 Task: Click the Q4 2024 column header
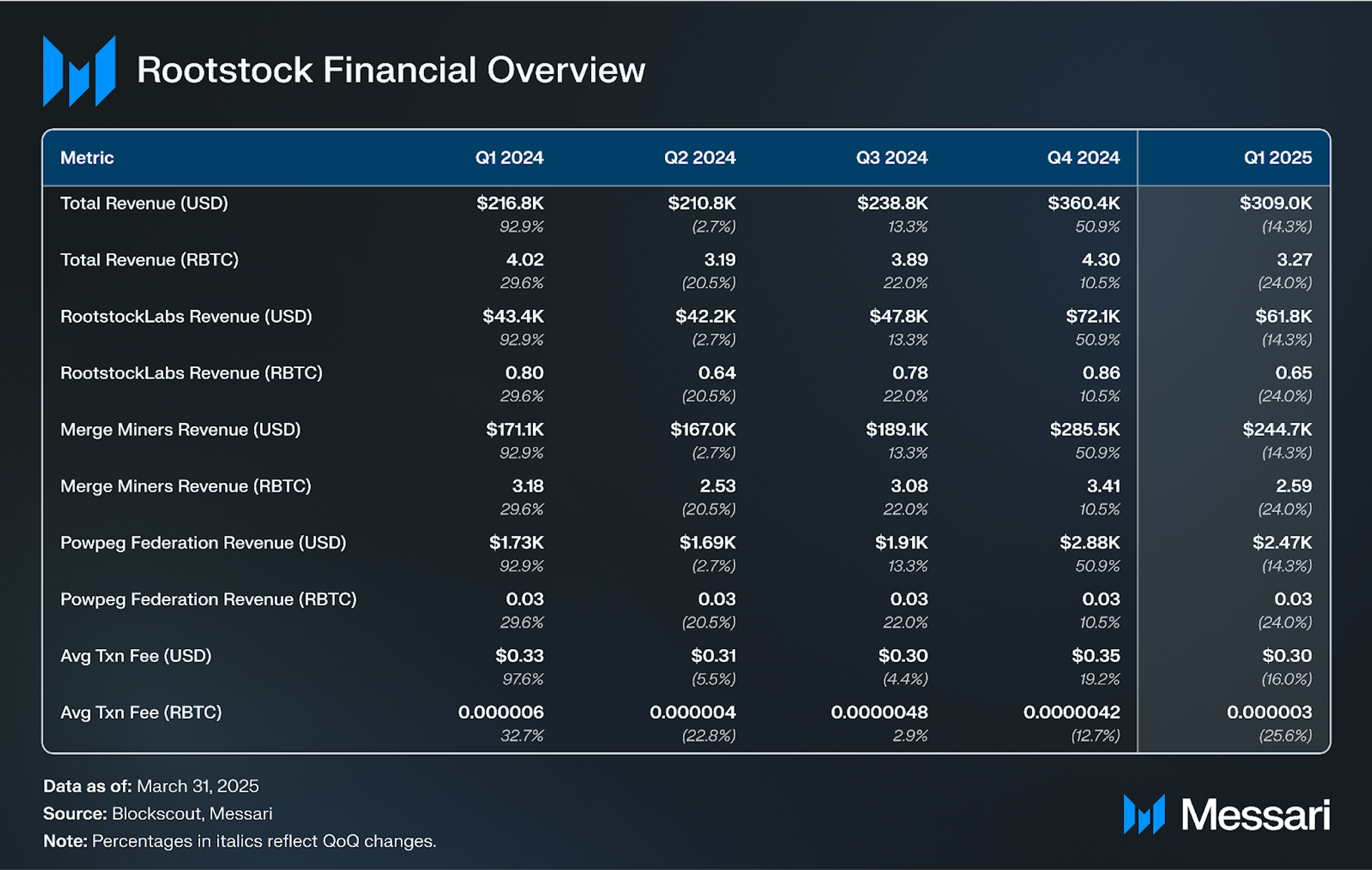click(x=1083, y=157)
